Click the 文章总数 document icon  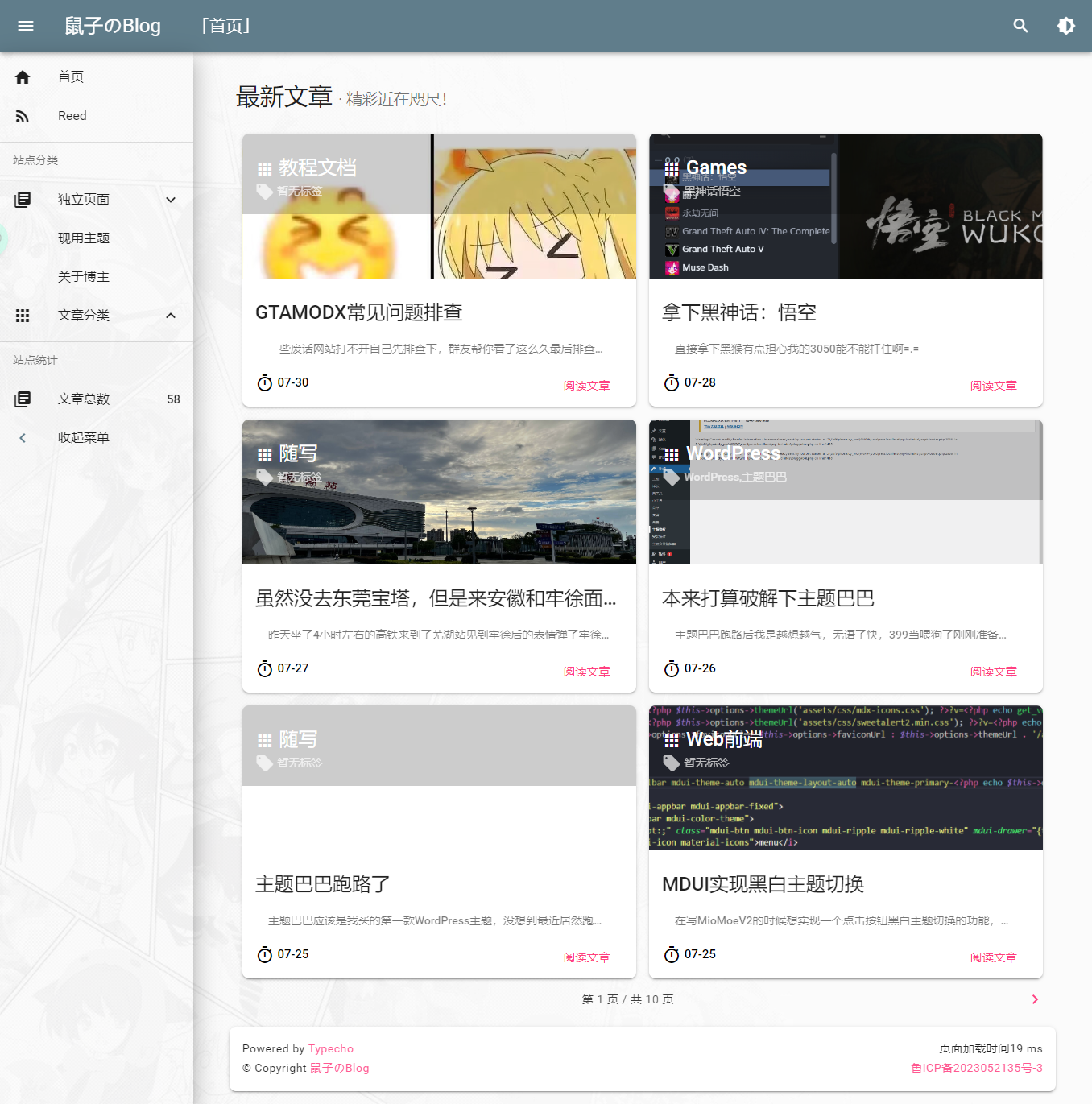(23, 399)
